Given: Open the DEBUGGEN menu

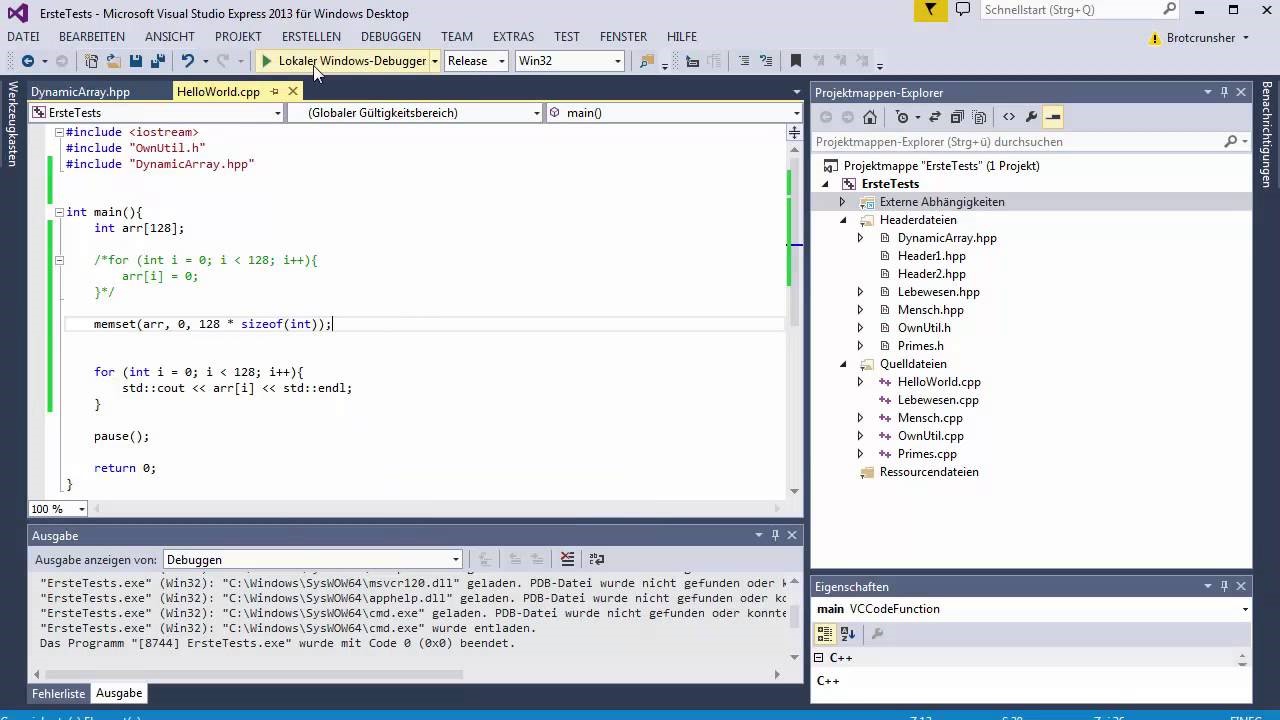Looking at the screenshot, I should 390,36.
